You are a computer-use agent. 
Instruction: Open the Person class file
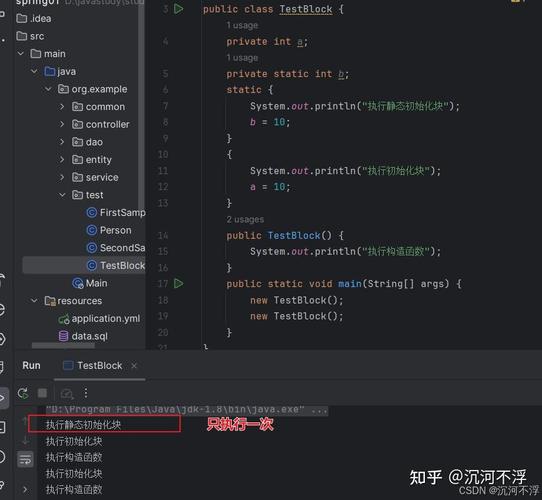click(x=109, y=230)
